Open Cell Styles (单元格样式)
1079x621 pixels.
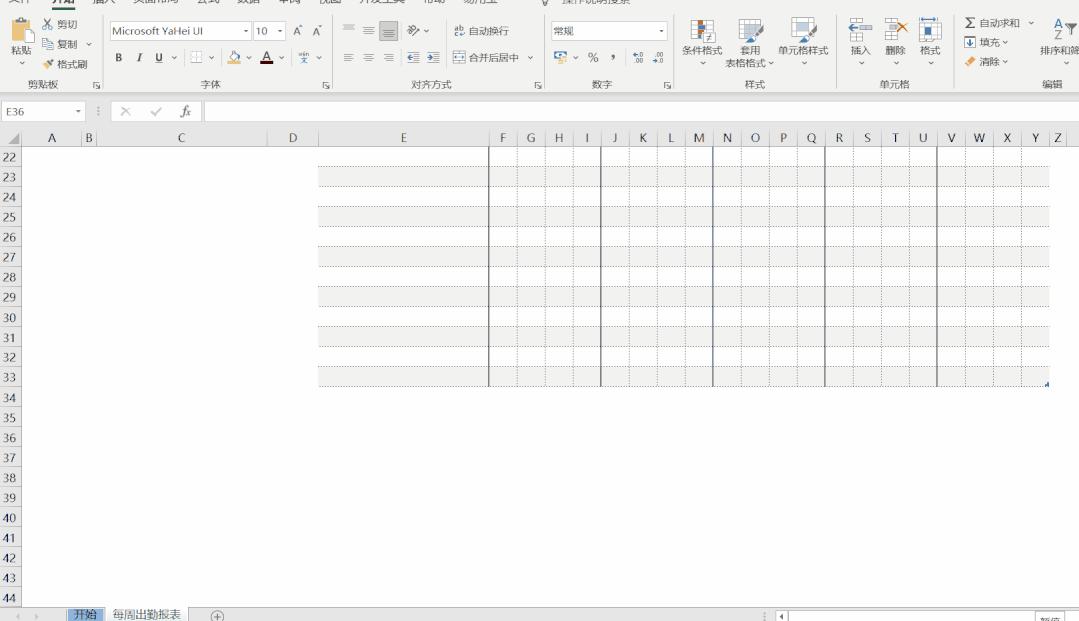point(803,43)
